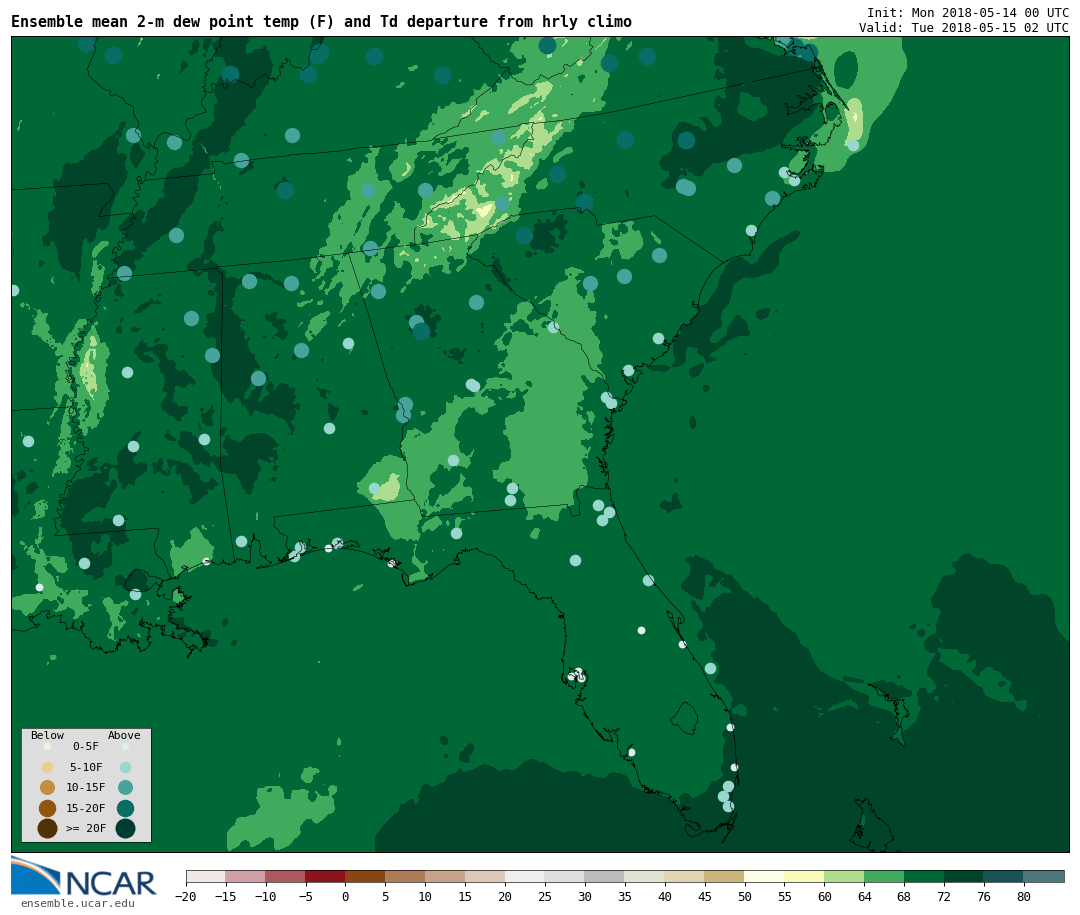Pick the colorbar swatch between 15 and 20
Screen dimensions: 1080x915
[x=486, y=876]
